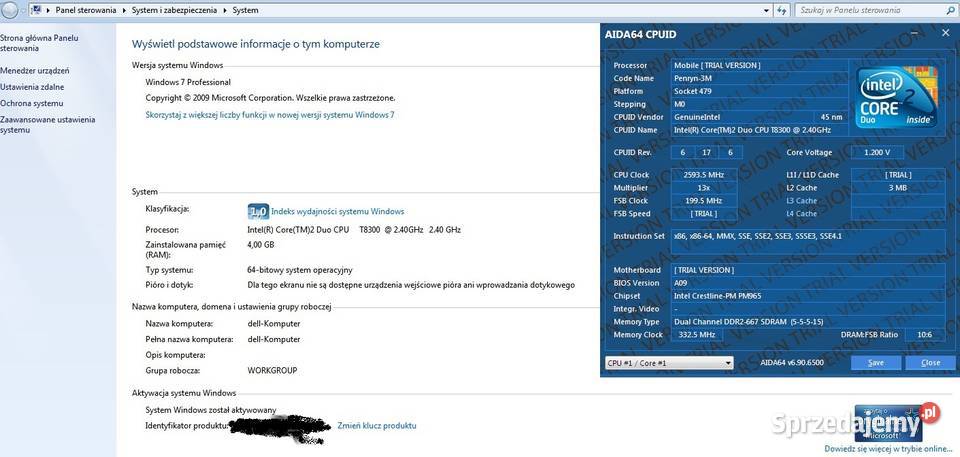960x457 pixels.
Task: Open 'Strona główna Panelu sterowania' link
Action: click(x=39, y=43)
